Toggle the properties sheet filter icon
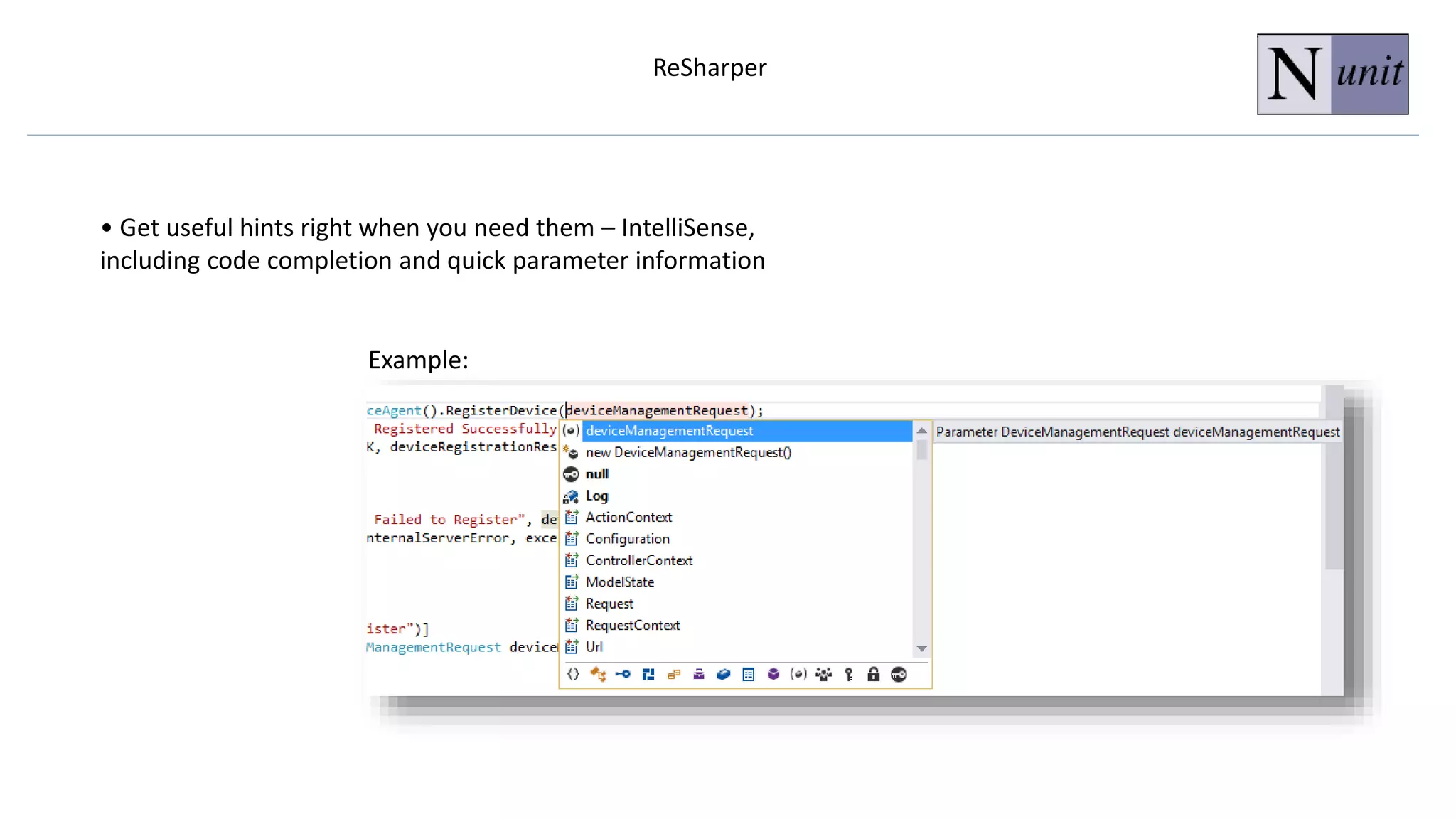 point(749,674)
